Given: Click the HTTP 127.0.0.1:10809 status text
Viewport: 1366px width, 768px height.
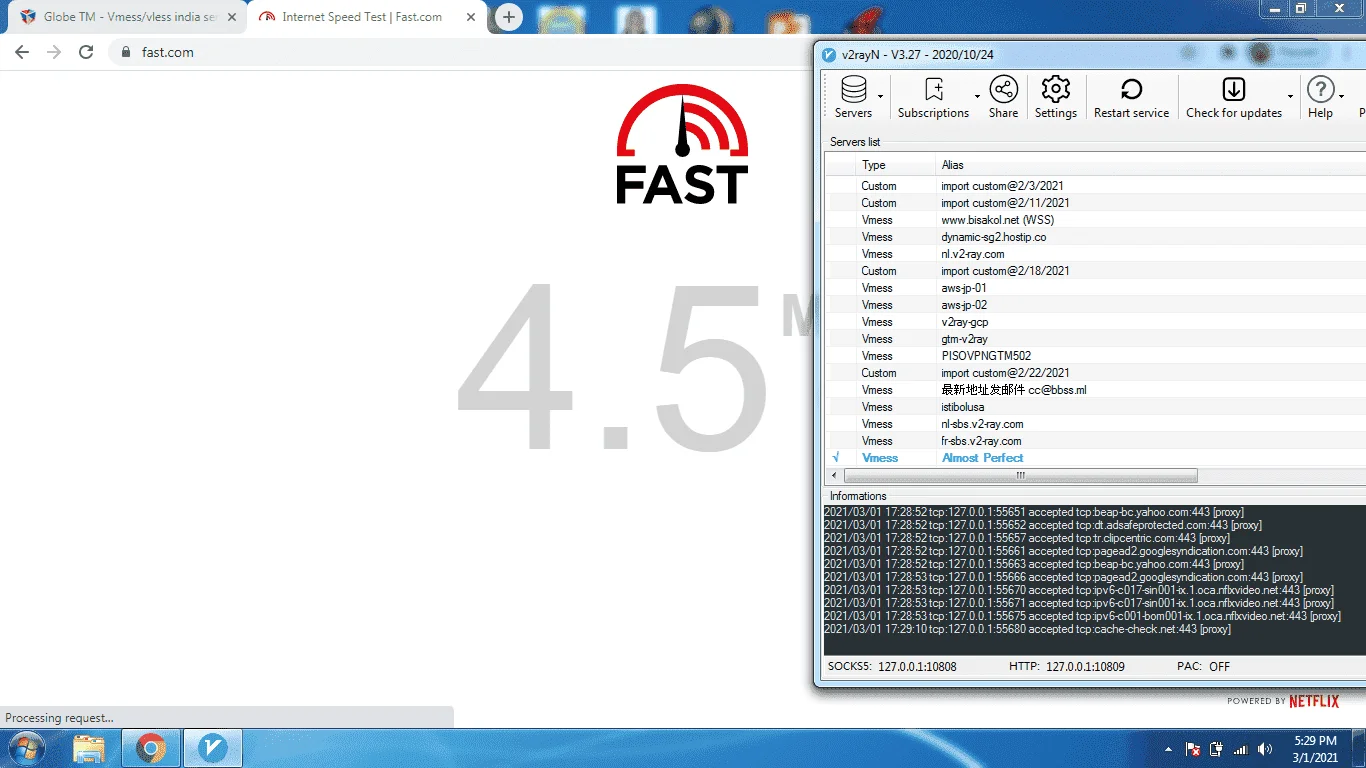Looking at the screenshot, I should 1066,666.
